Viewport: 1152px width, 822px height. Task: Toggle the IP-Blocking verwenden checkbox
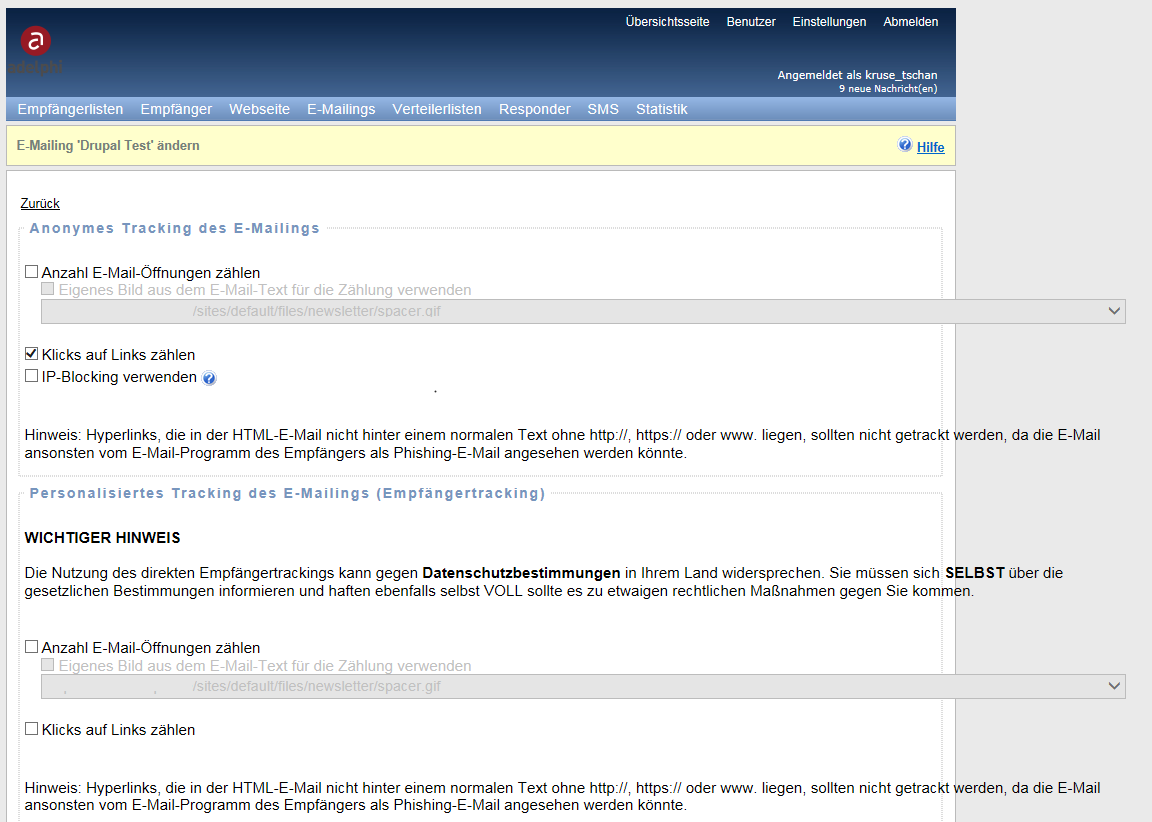click(x=32, y=377)
